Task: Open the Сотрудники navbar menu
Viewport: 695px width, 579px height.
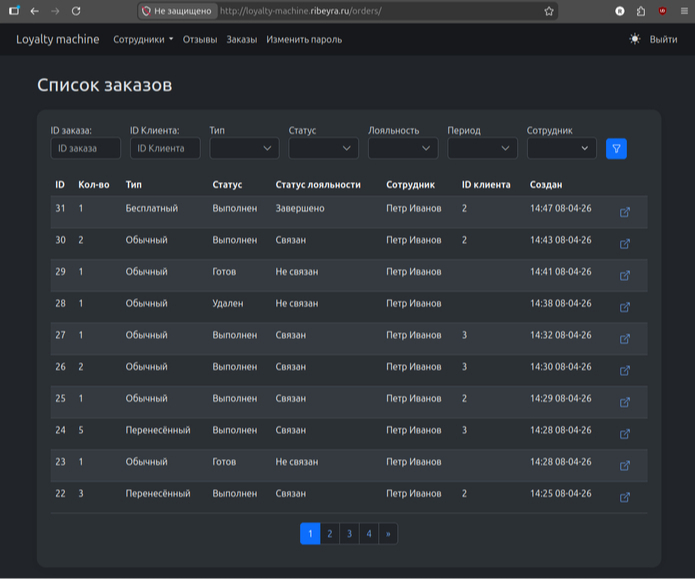Action: coord(143,40)
